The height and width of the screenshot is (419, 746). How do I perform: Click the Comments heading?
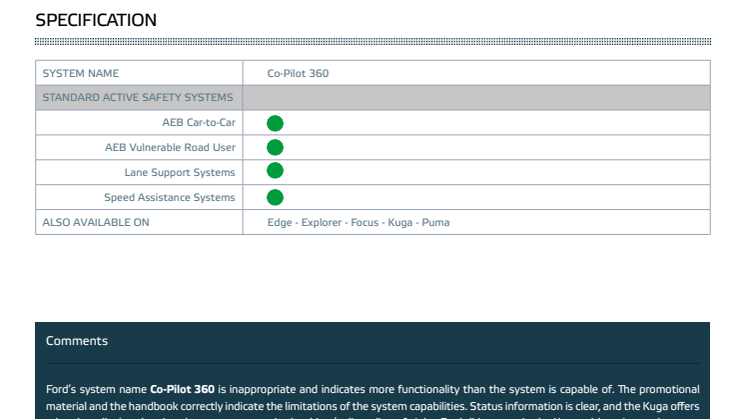coord(77,341)
